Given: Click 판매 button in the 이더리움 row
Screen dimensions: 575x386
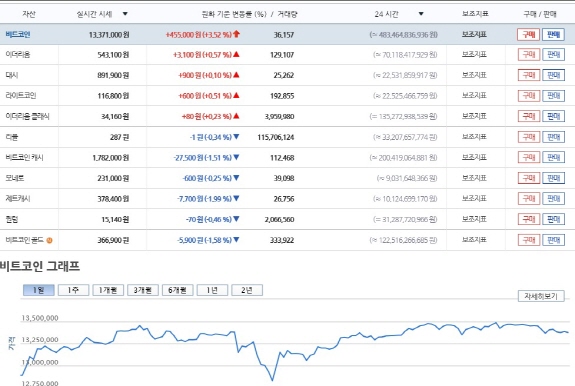Looking at the screenshot, I should click(x=553, y=55).
